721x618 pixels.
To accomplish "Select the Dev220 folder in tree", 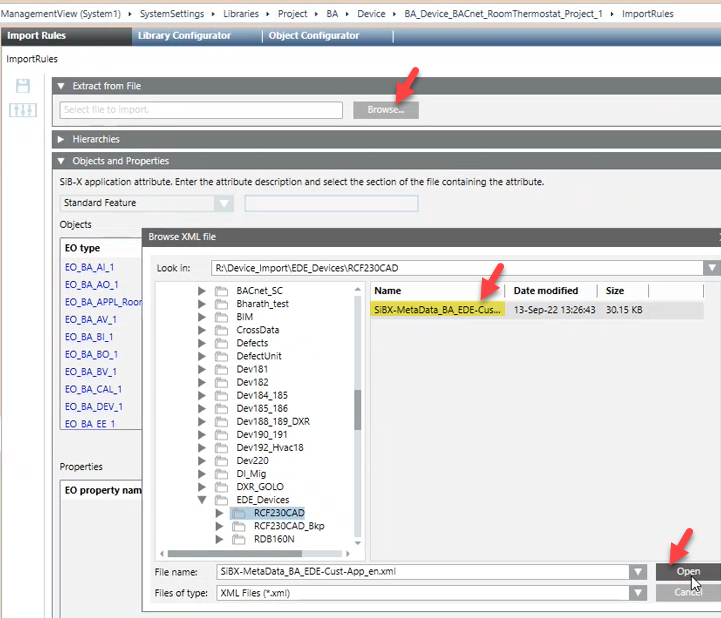I will pyautogui.click(x=250, y=460).
